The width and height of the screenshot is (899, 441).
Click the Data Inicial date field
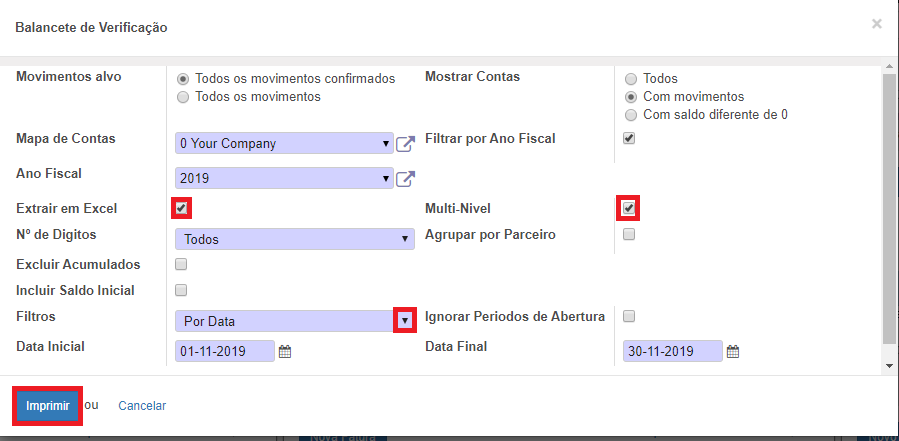pos(225,352)
